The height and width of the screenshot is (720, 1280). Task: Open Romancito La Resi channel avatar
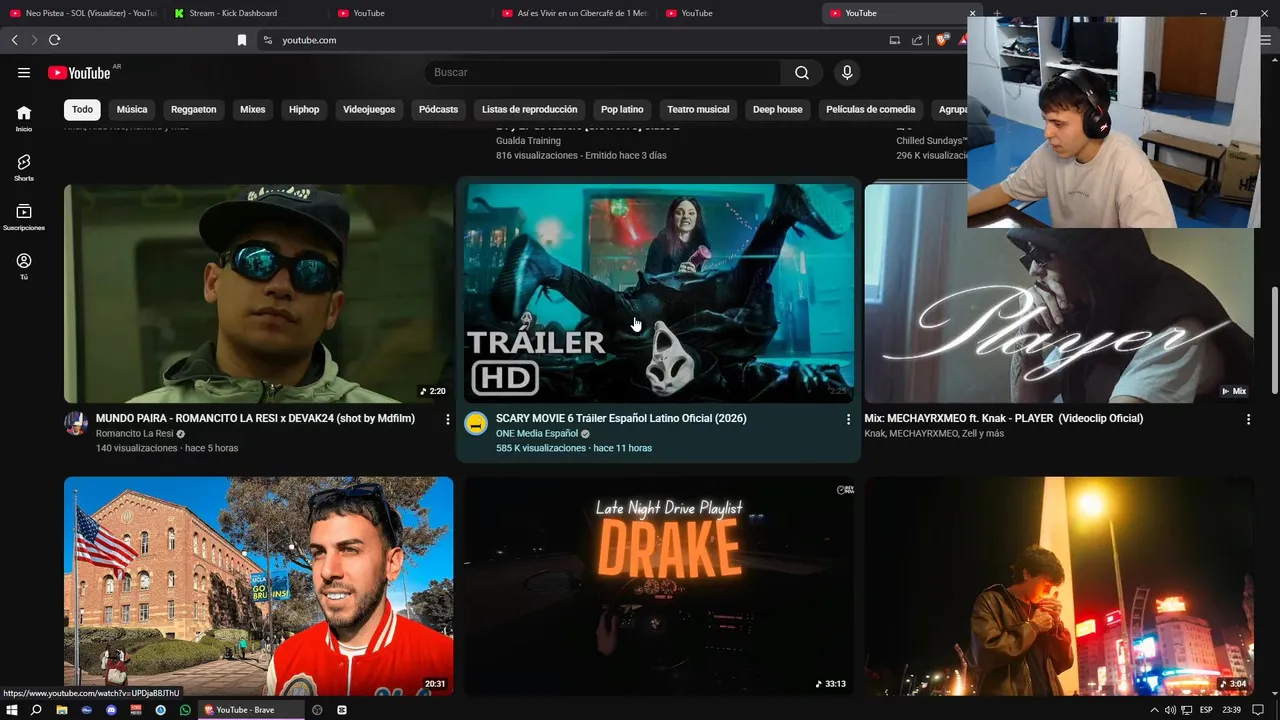(x=76, y=423)
